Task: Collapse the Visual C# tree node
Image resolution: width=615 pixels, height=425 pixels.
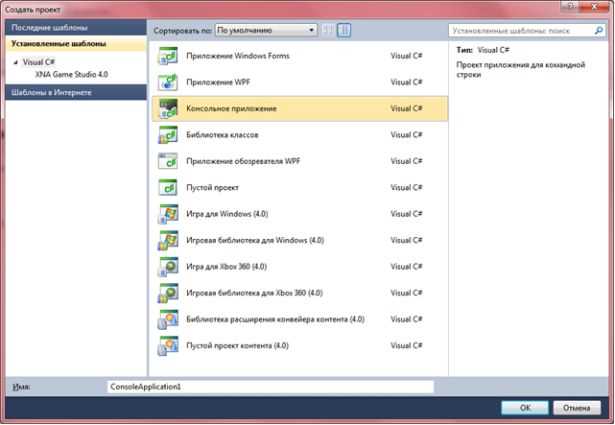Action: [16, 62]
